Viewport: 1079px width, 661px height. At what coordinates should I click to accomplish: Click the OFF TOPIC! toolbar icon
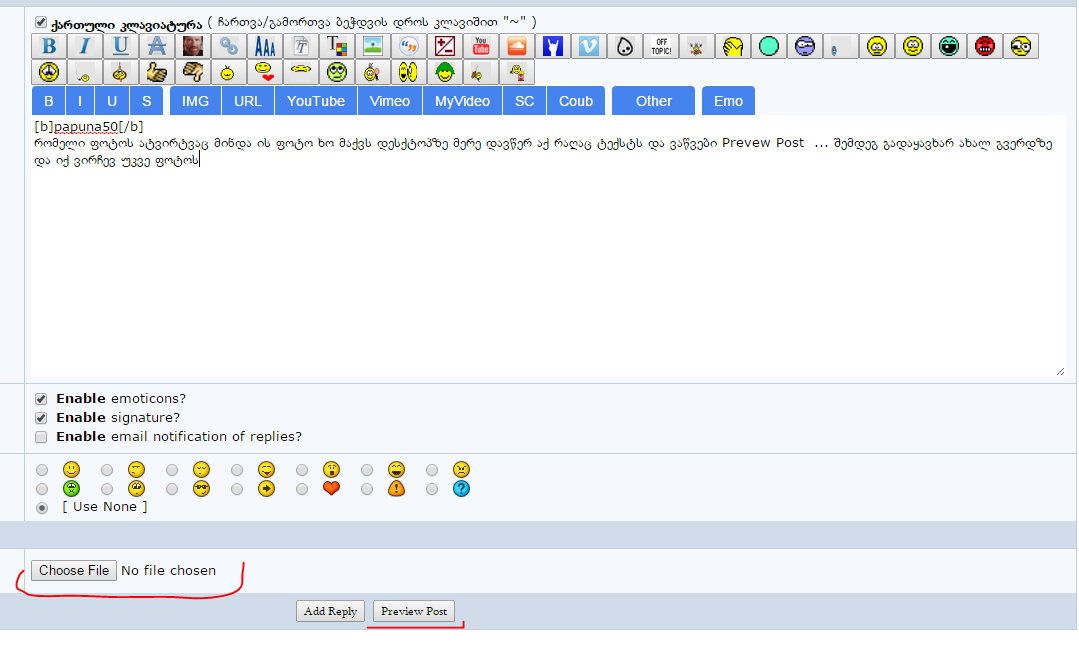coord(661,46)
